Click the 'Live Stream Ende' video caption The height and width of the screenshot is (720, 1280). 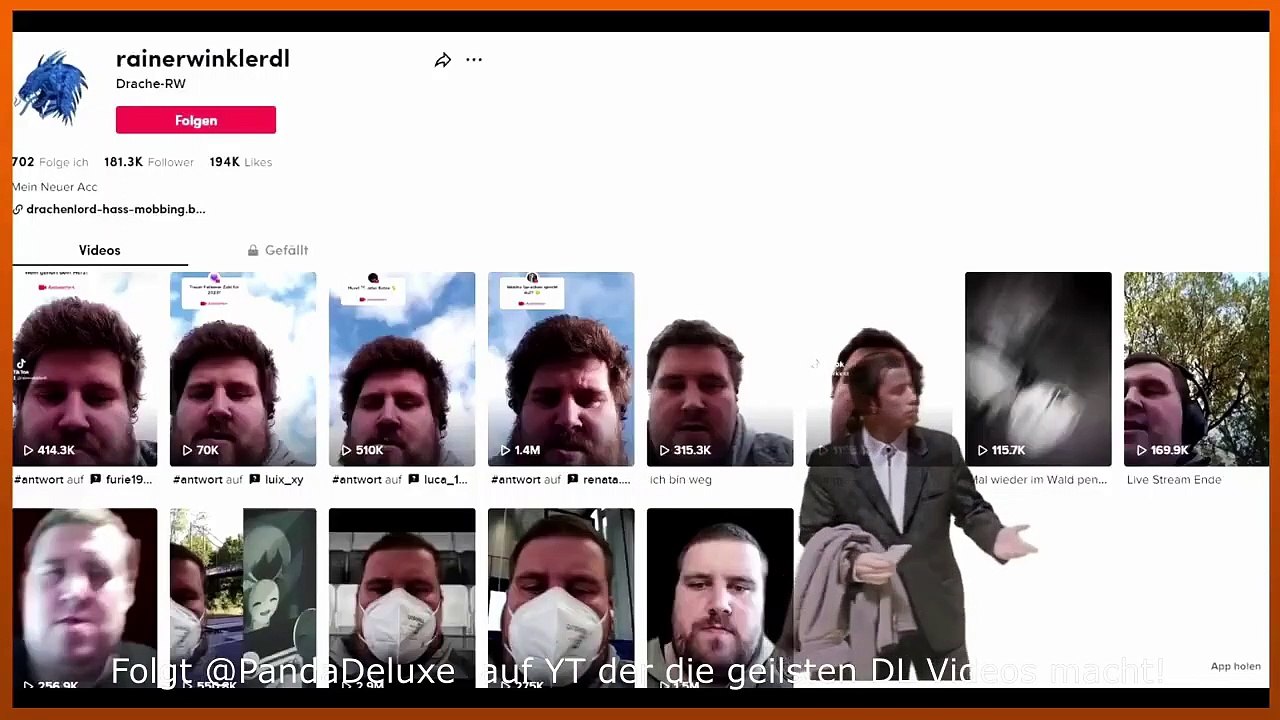[1174, 480]
